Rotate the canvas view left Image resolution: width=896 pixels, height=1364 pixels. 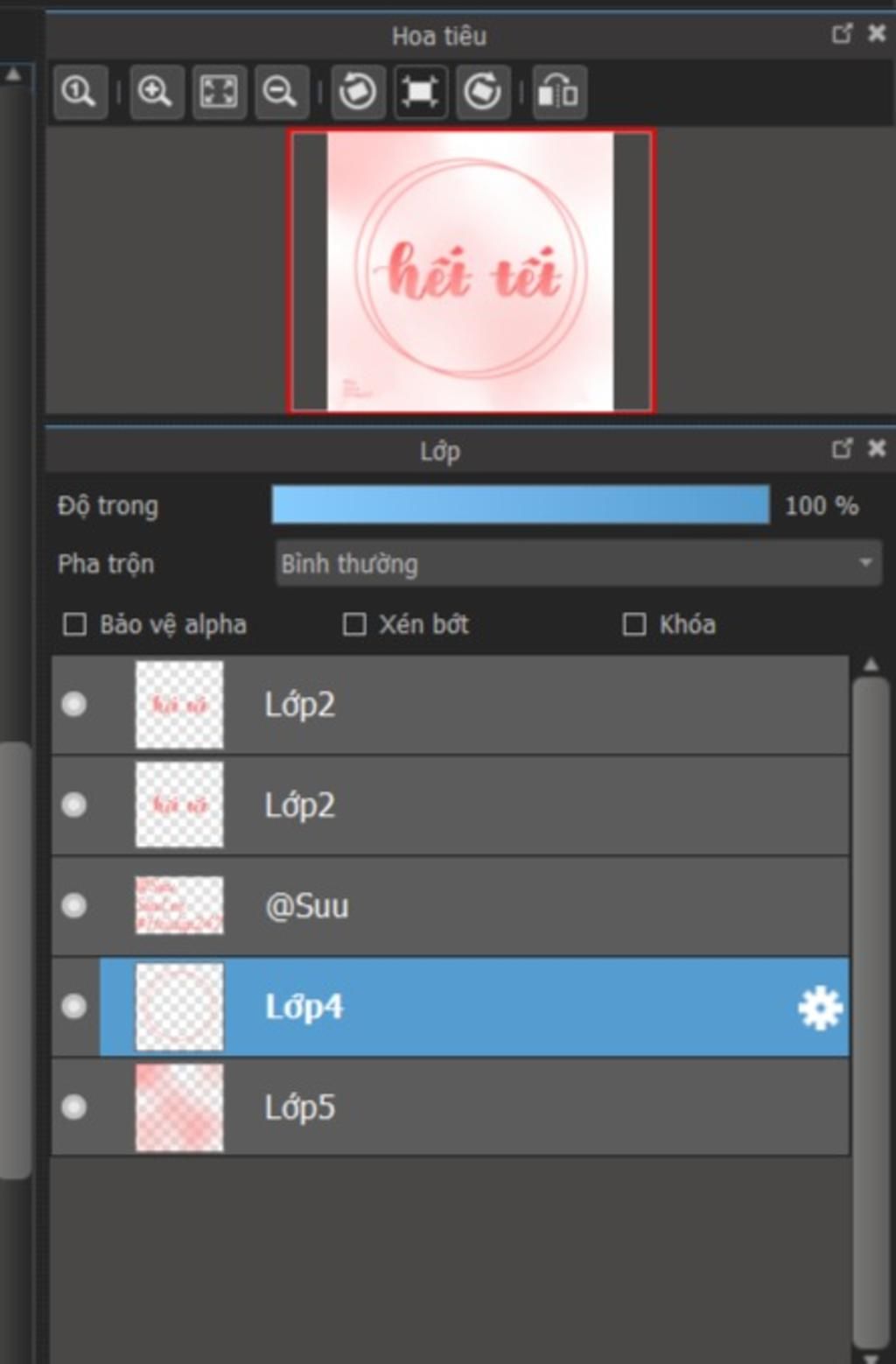pos(357,92)
